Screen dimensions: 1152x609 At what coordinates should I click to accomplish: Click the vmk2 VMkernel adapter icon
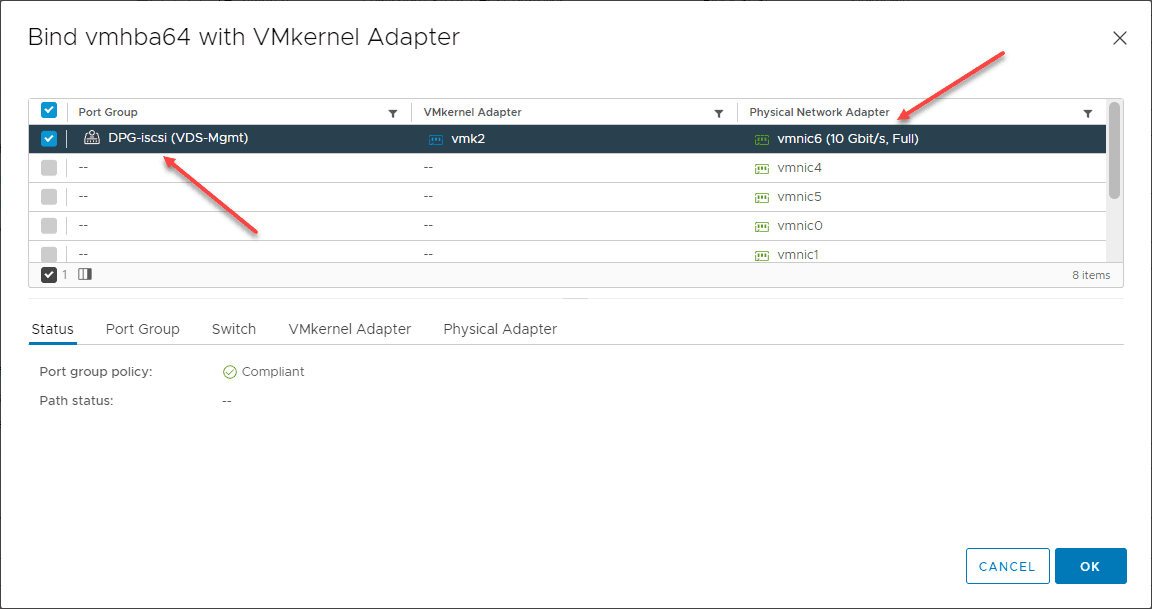click(435, 139)
